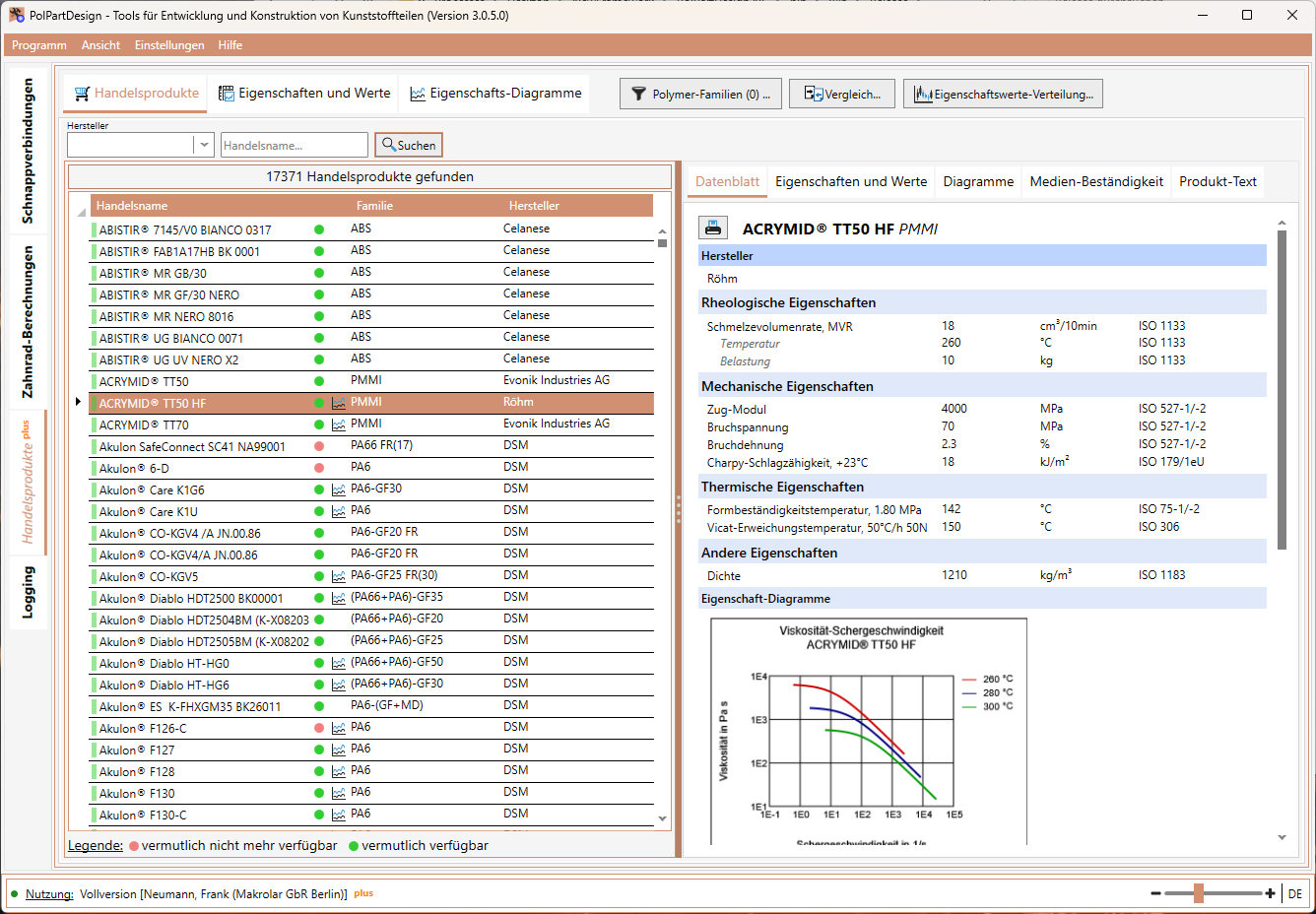Open the Produkt-Text tab
Viewport: 1316px width, 914px height.
[1217, 182]
